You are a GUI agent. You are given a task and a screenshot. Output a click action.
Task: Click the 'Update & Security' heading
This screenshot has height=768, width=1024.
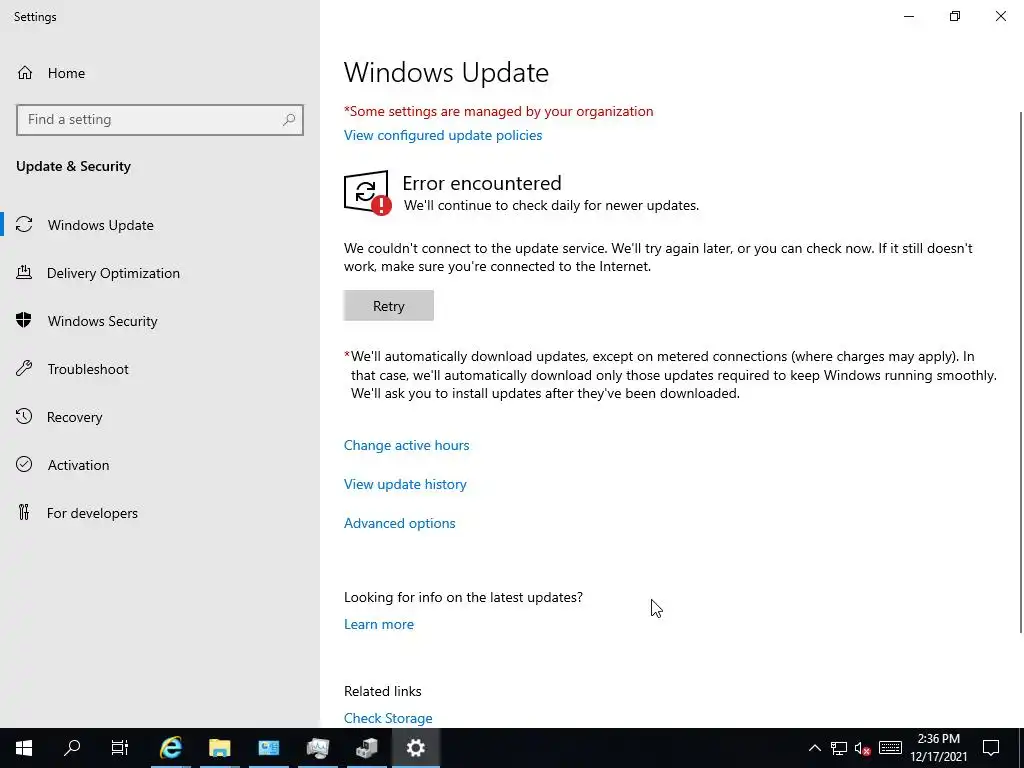pos(73,166)
